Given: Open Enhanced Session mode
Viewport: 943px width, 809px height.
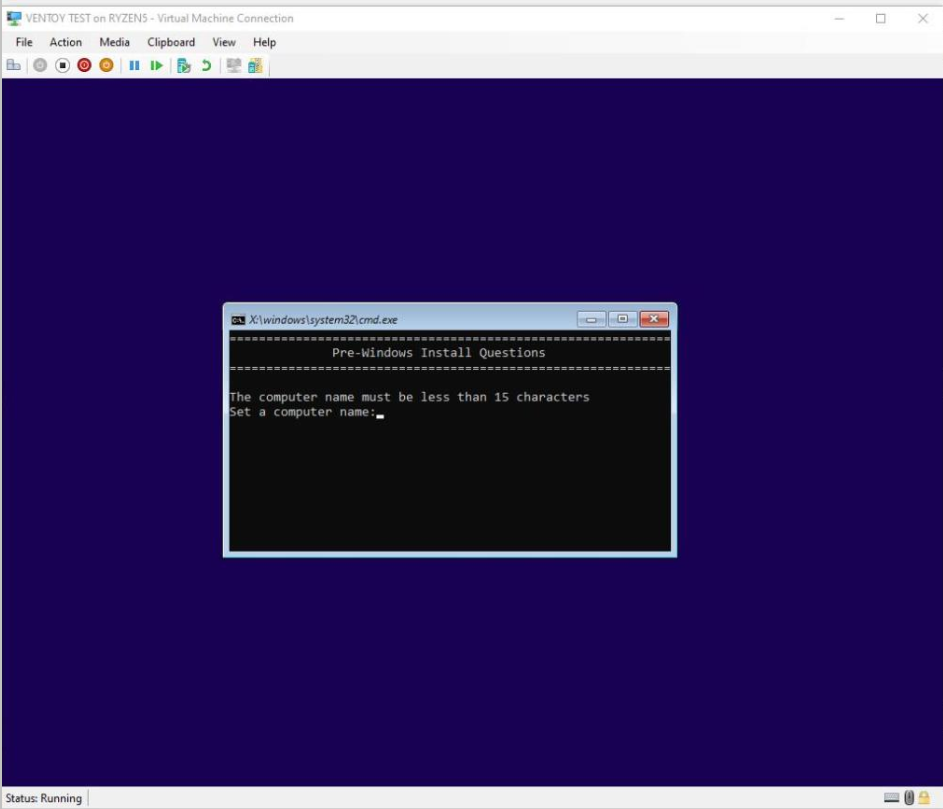Looking at the screenshot, I should [233, 64].
